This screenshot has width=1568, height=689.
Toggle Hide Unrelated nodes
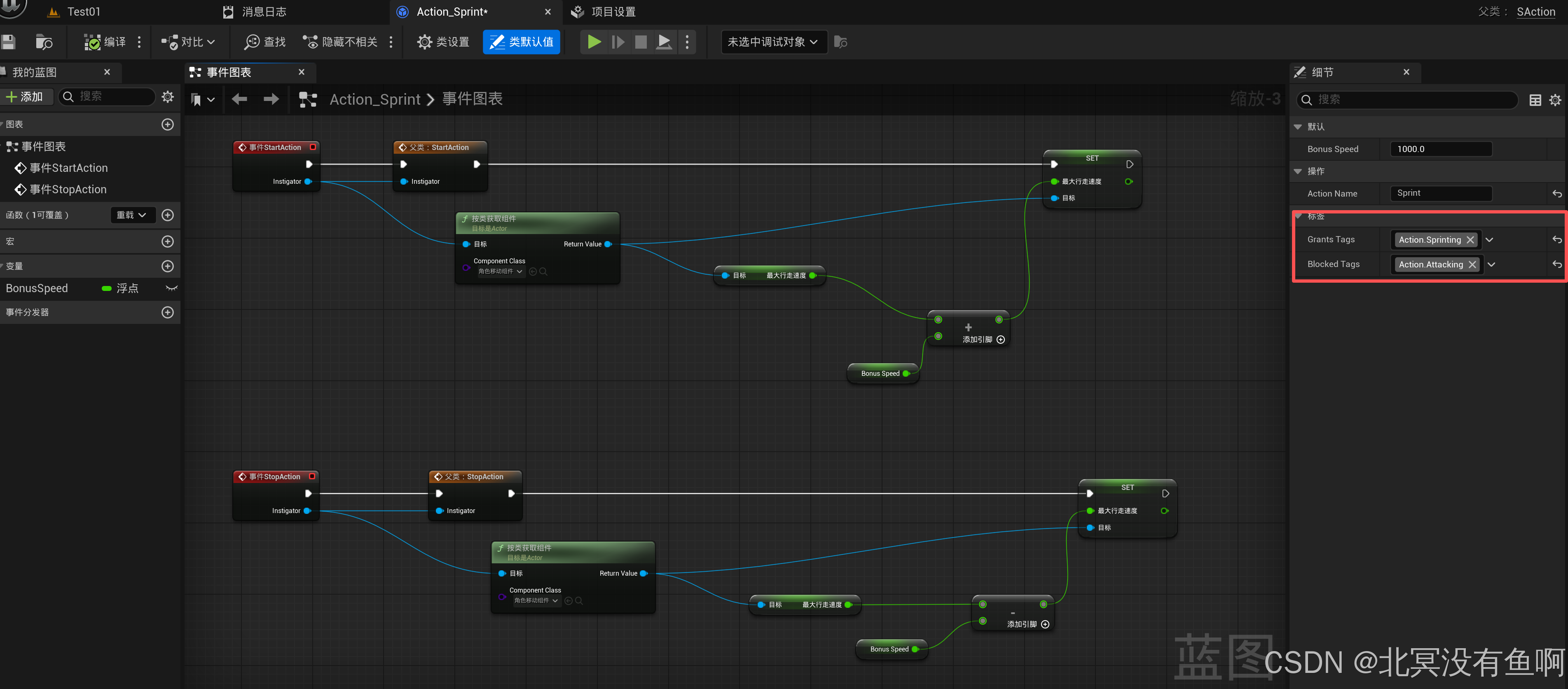340,42
